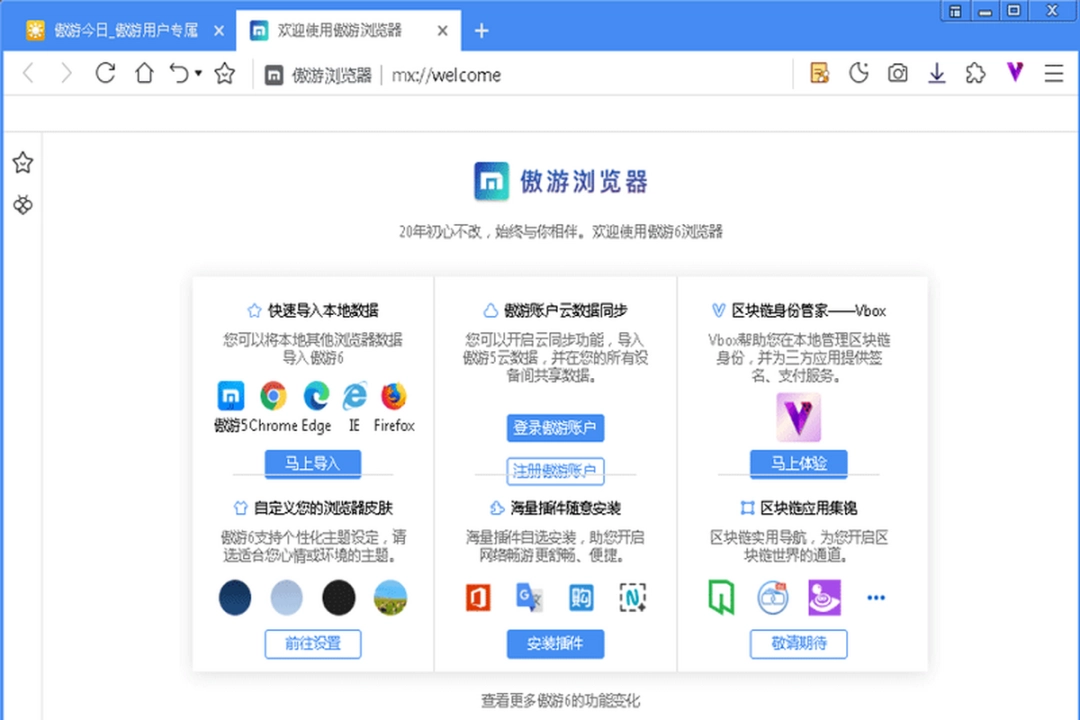Enable night mode in the toolbar

[858, 73]
